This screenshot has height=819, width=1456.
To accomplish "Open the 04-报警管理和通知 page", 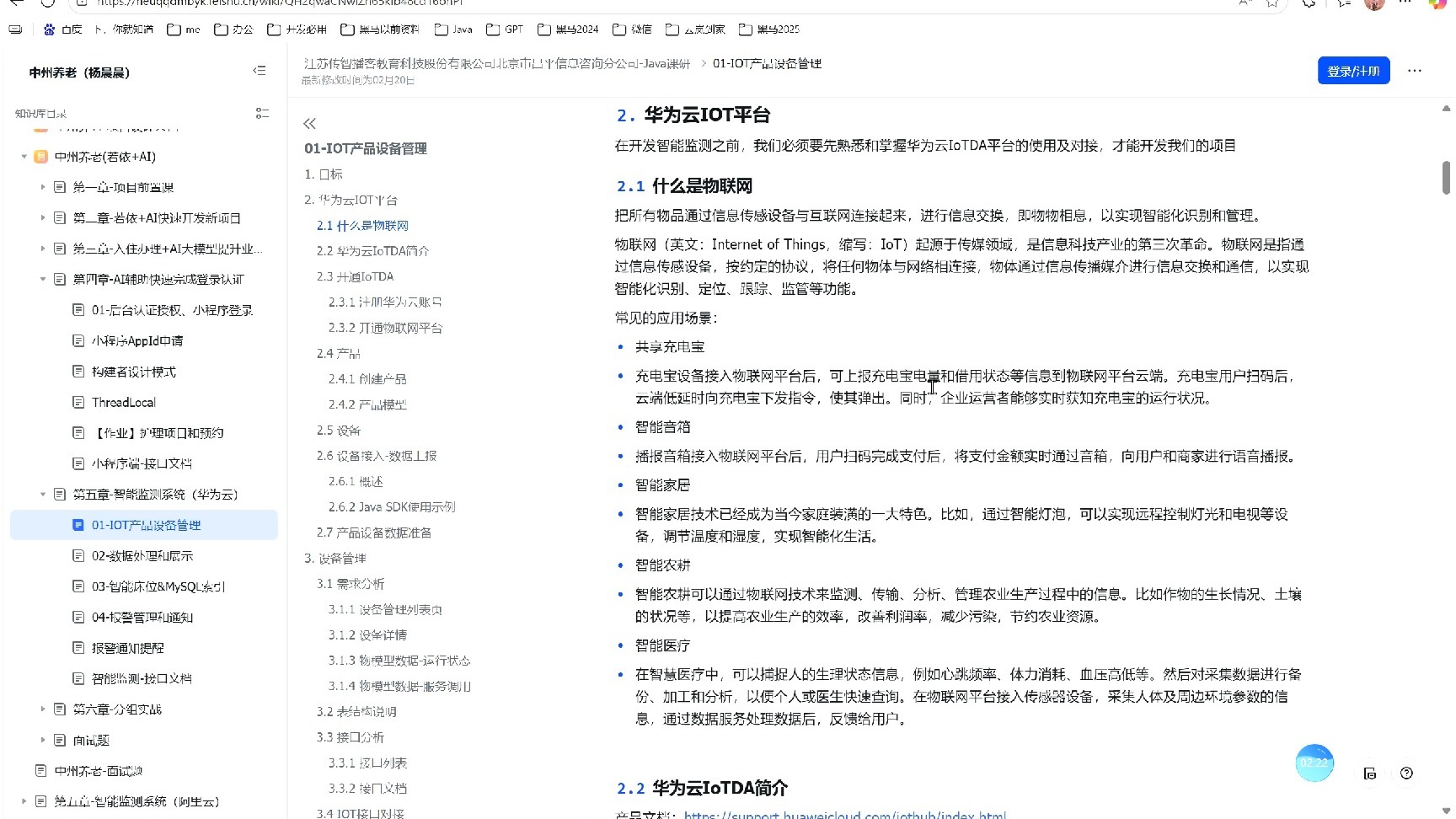I will click(142, 618).
